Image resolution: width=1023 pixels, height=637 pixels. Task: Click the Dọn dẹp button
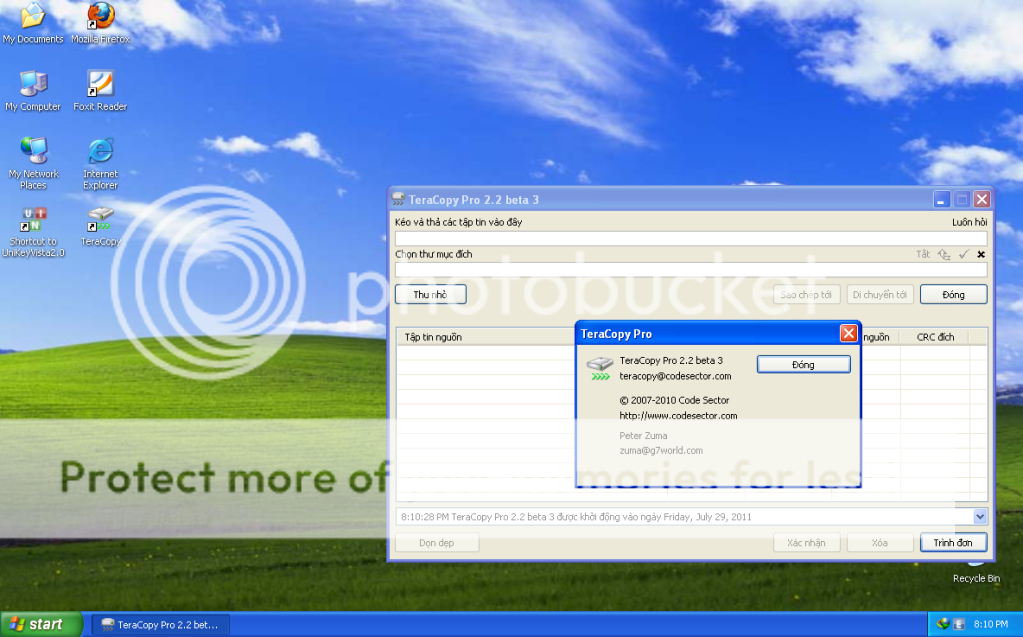pos(436,542)
